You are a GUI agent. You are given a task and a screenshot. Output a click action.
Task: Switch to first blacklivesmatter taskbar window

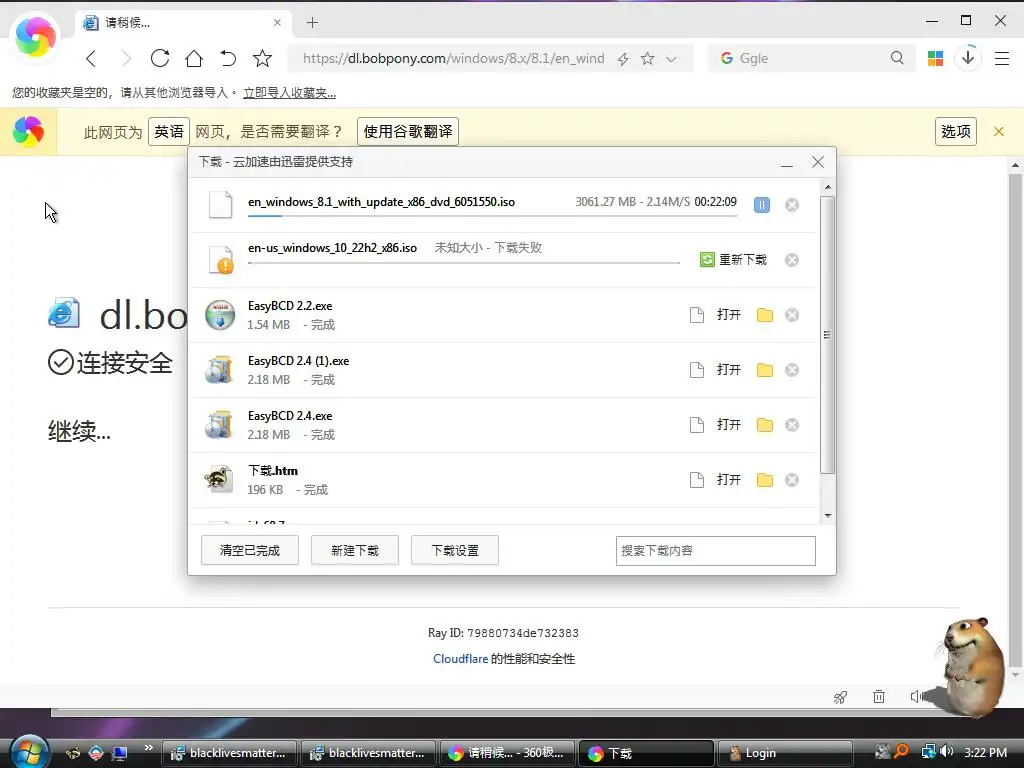click(x=229, y=753)
